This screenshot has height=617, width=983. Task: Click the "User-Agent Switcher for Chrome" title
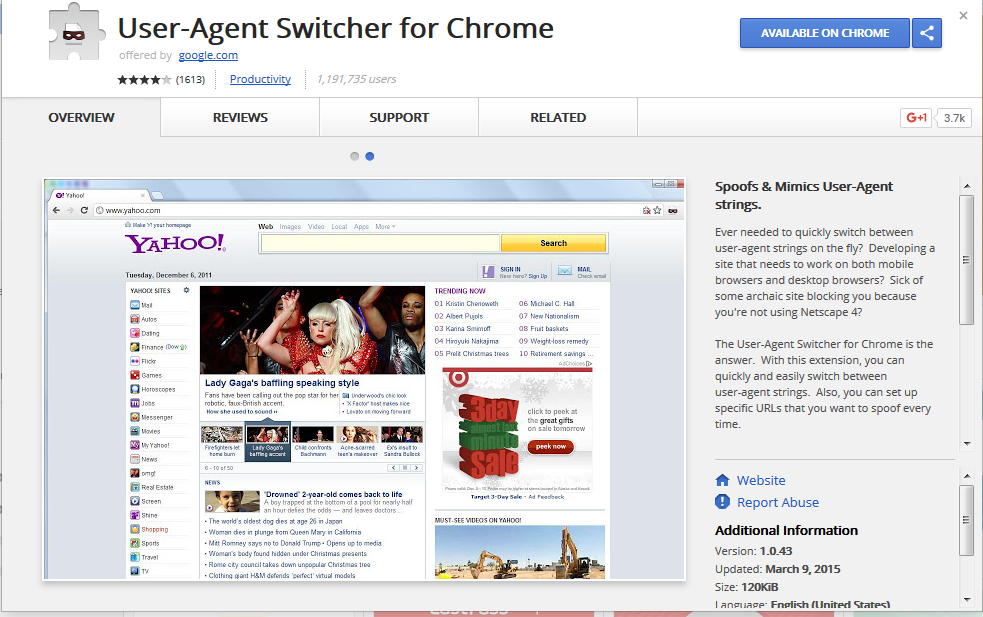[x=336, y=28]
